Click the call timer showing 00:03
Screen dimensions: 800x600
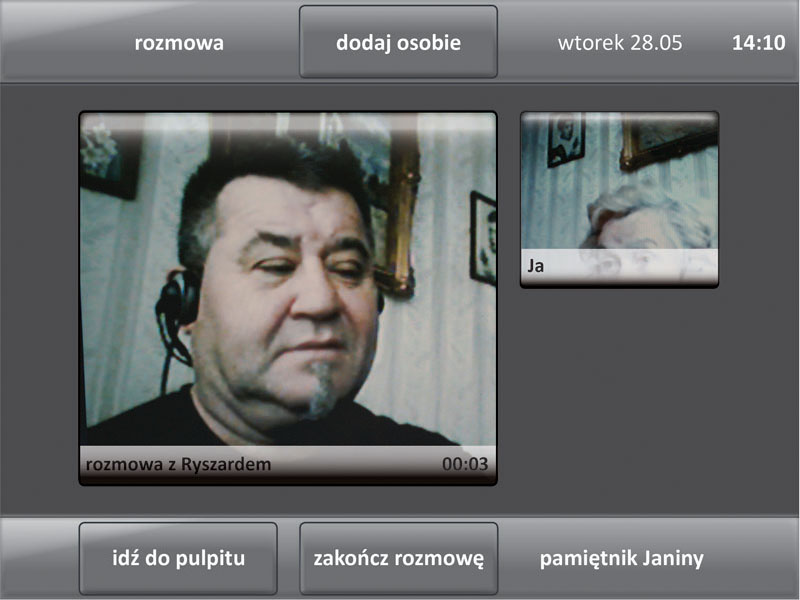pos(465,464)
